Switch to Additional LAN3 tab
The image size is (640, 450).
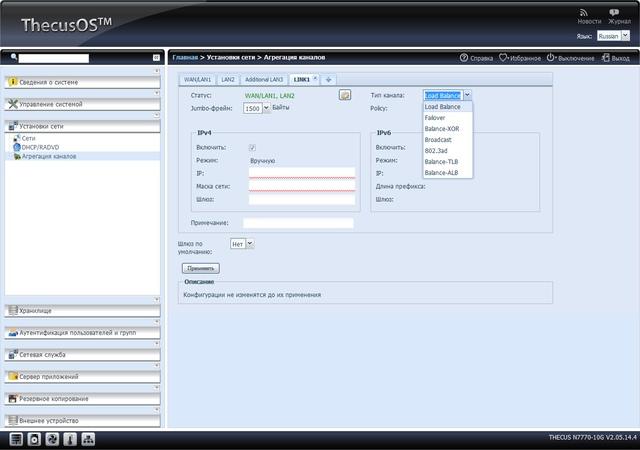(264, 80)
